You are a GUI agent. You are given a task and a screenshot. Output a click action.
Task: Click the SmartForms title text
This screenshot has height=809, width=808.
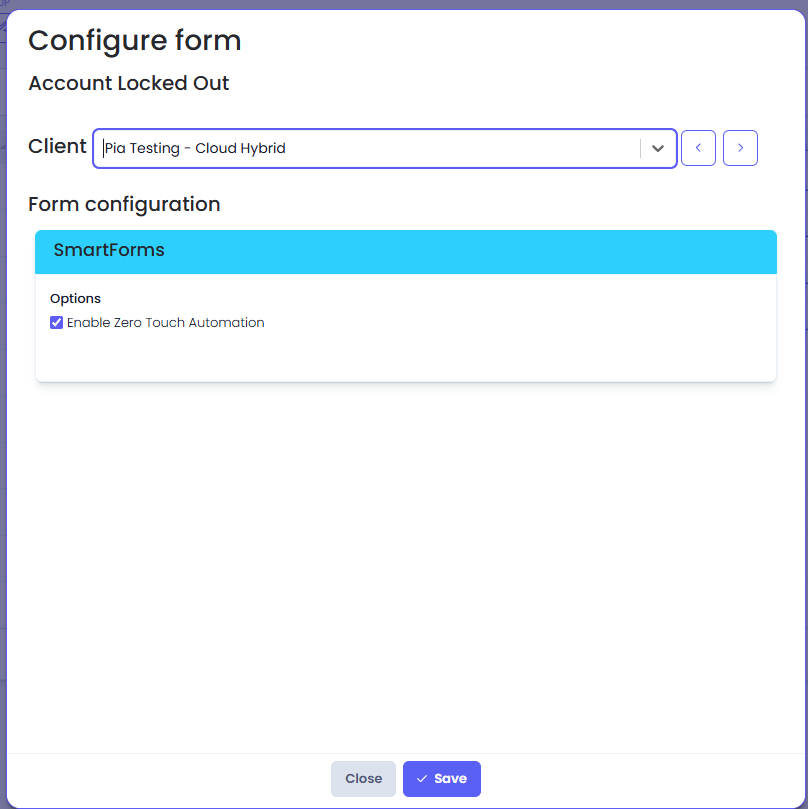coord(109,250)
